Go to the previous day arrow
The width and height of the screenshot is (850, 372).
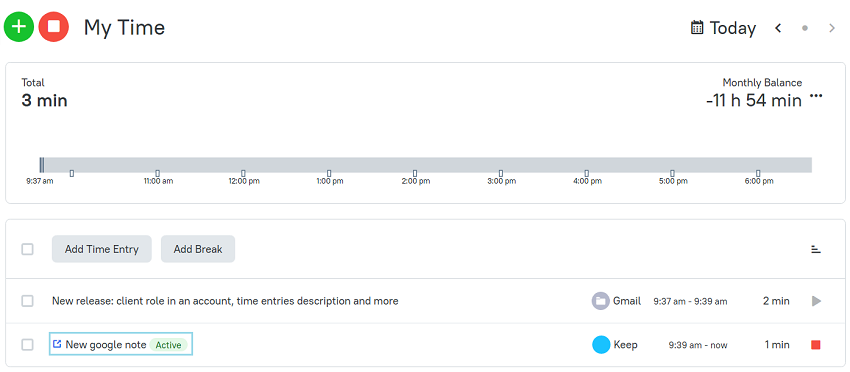778,28
